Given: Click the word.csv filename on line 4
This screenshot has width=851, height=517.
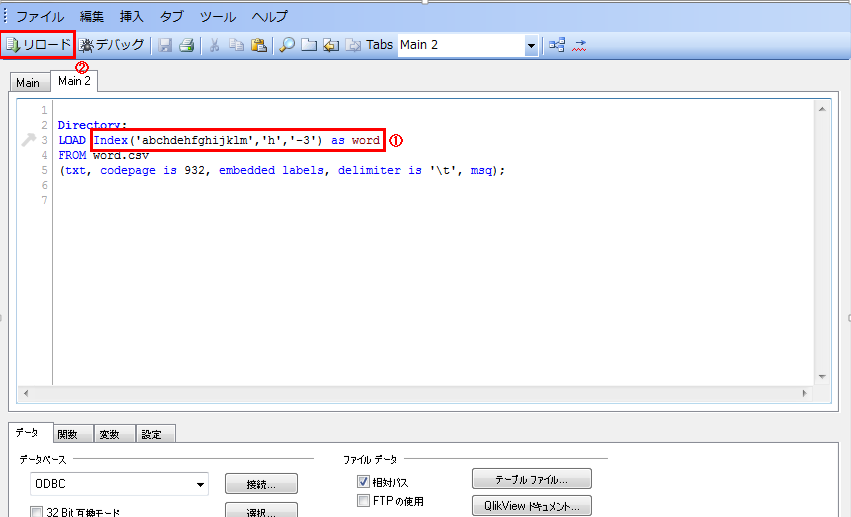Looking at the screenshot, I should (121, 155).
